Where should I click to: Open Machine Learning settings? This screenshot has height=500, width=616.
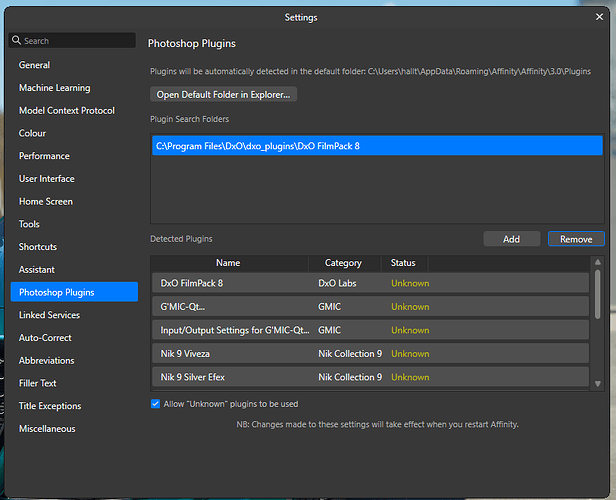pos(55,88)
